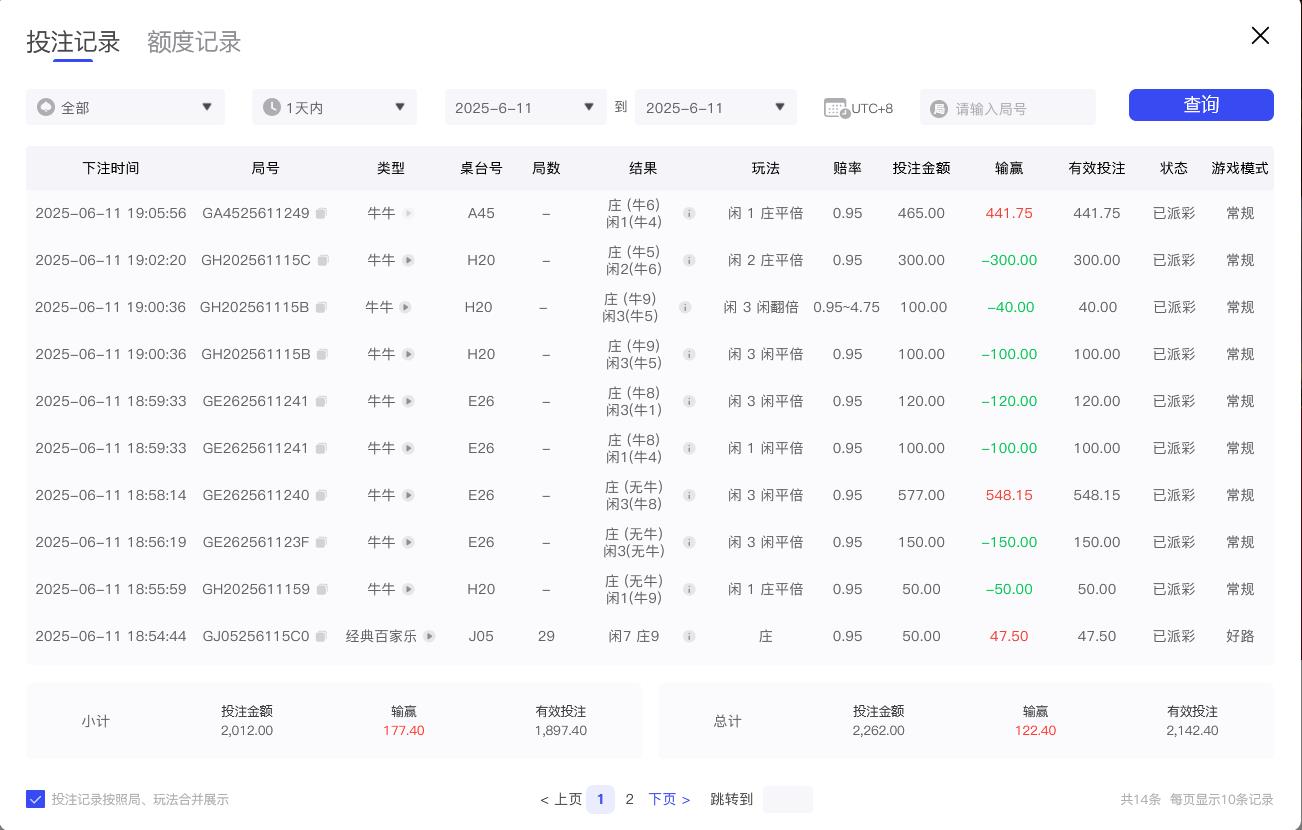
Task: Open the 全部 filter dropdown
Action: point(125,107)
